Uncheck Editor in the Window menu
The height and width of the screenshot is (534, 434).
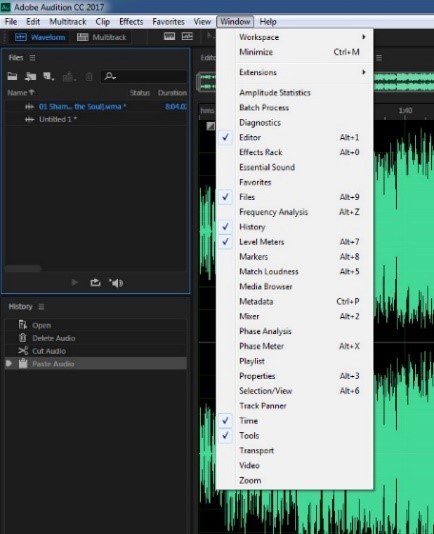pyautogui.click(x=294, y=137)
